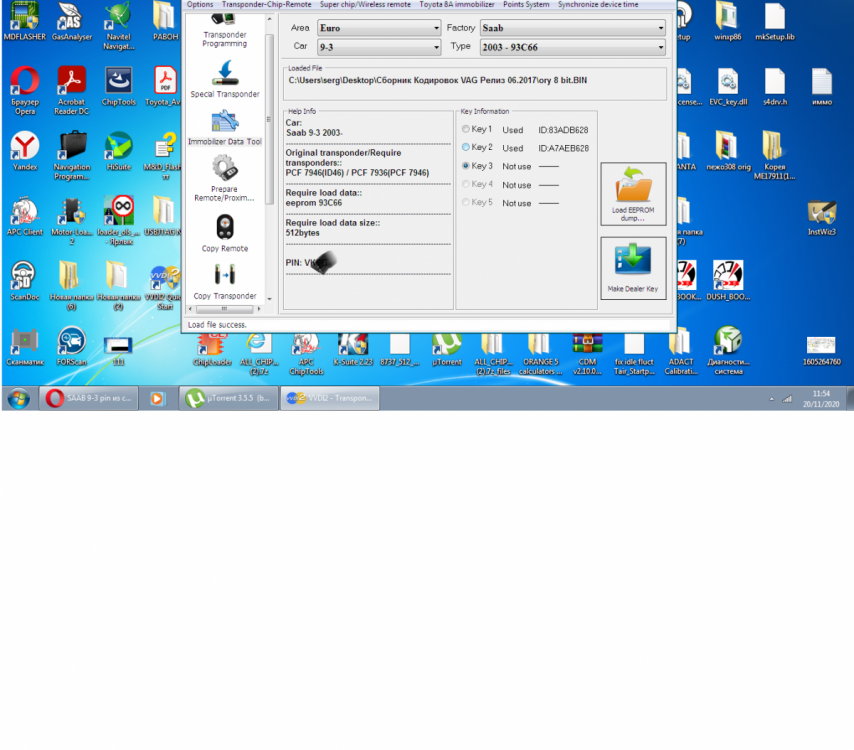Click the Windows Start button
Viewport: 854px width, 750px height.
pos(18,399)
